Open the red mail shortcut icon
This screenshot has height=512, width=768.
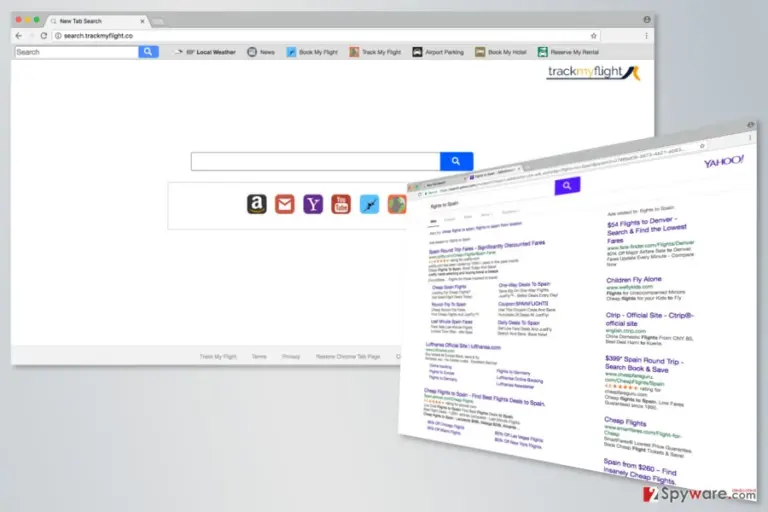tap(285, 204)
